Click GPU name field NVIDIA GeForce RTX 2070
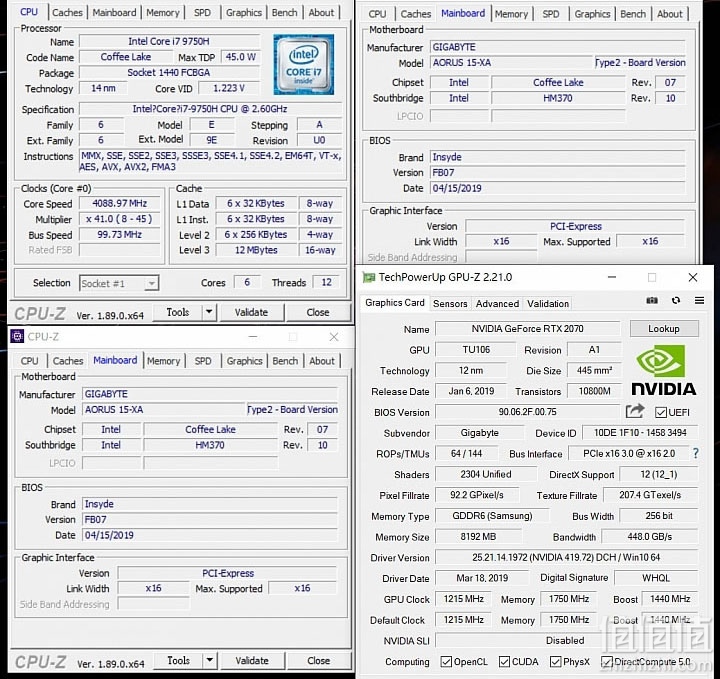This screenshot has width=720, height=679. click(528, 329)
